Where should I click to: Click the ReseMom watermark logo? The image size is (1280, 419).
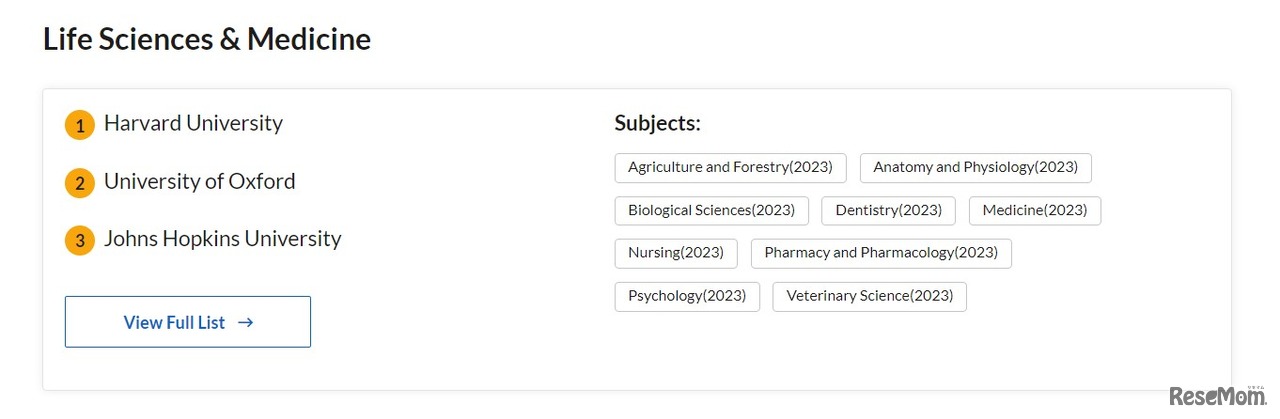coord(1217,397)
